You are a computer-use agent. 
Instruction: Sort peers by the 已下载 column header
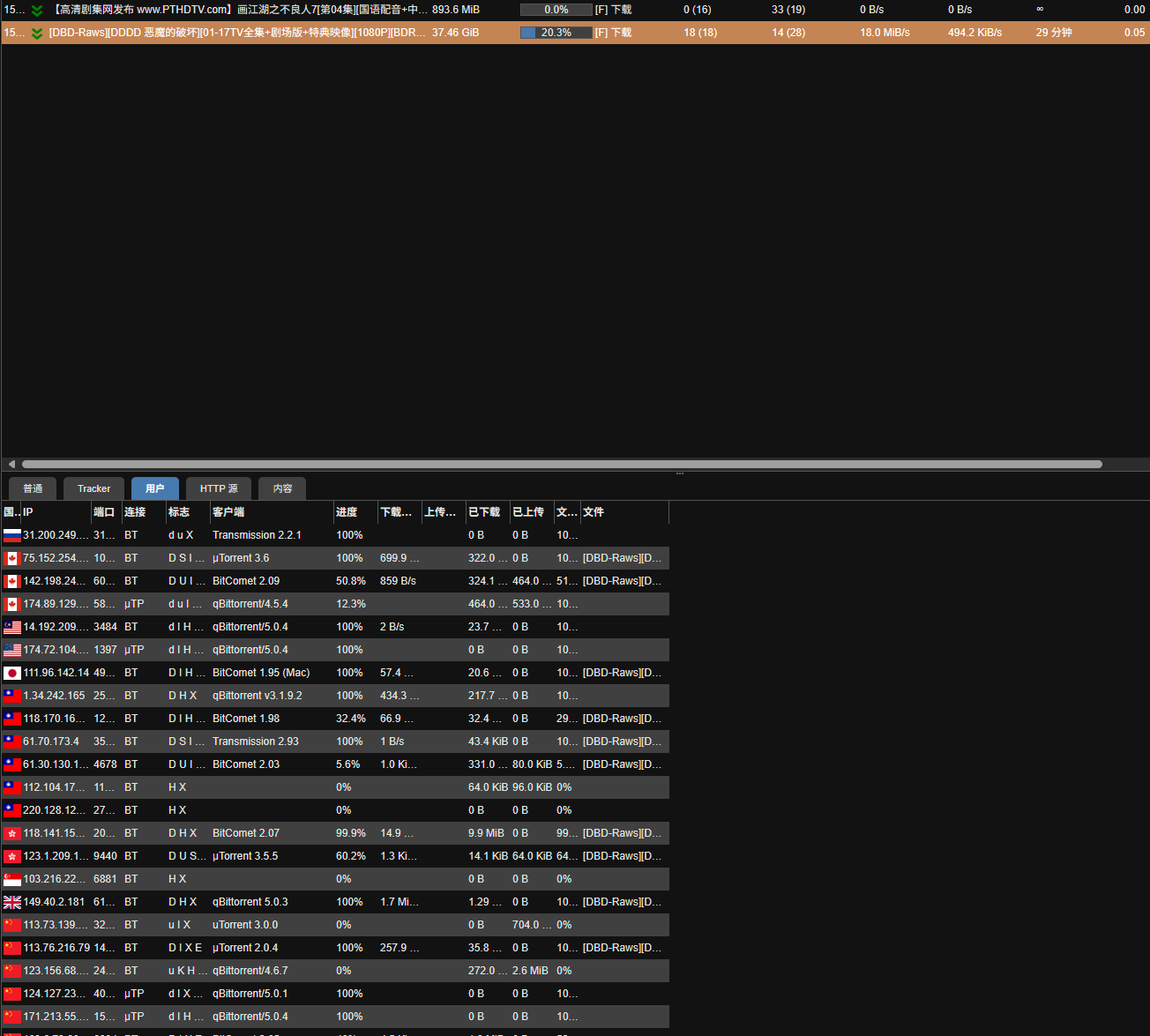pos(489,512)
